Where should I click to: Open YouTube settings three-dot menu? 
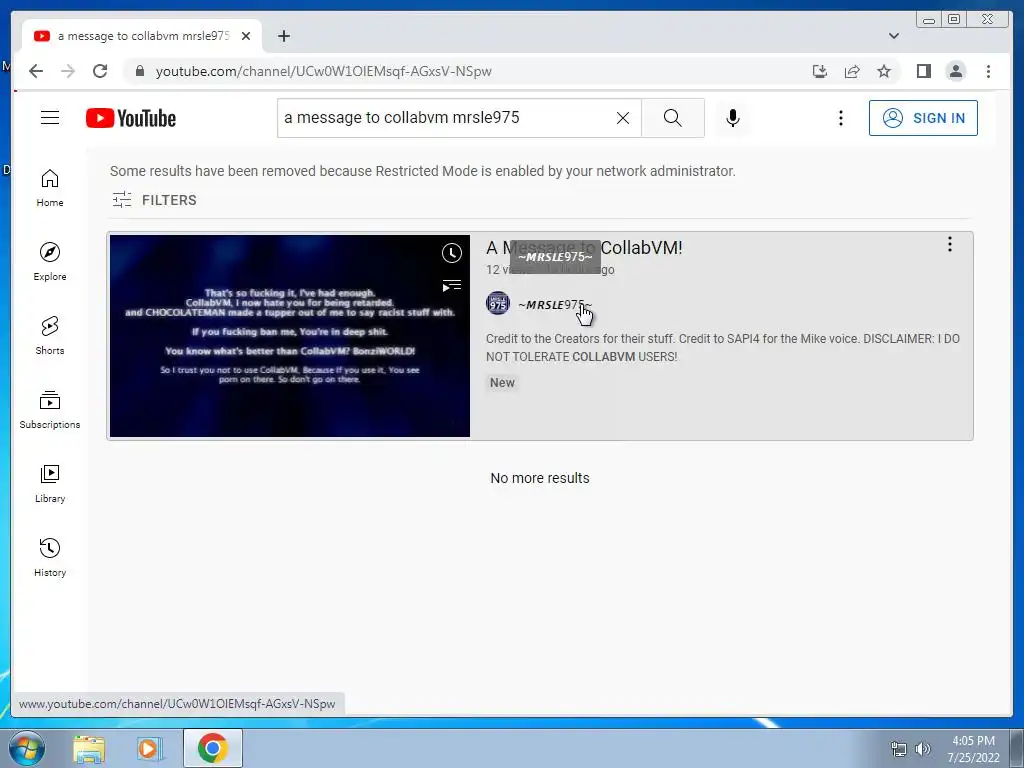tap(840, 118)
